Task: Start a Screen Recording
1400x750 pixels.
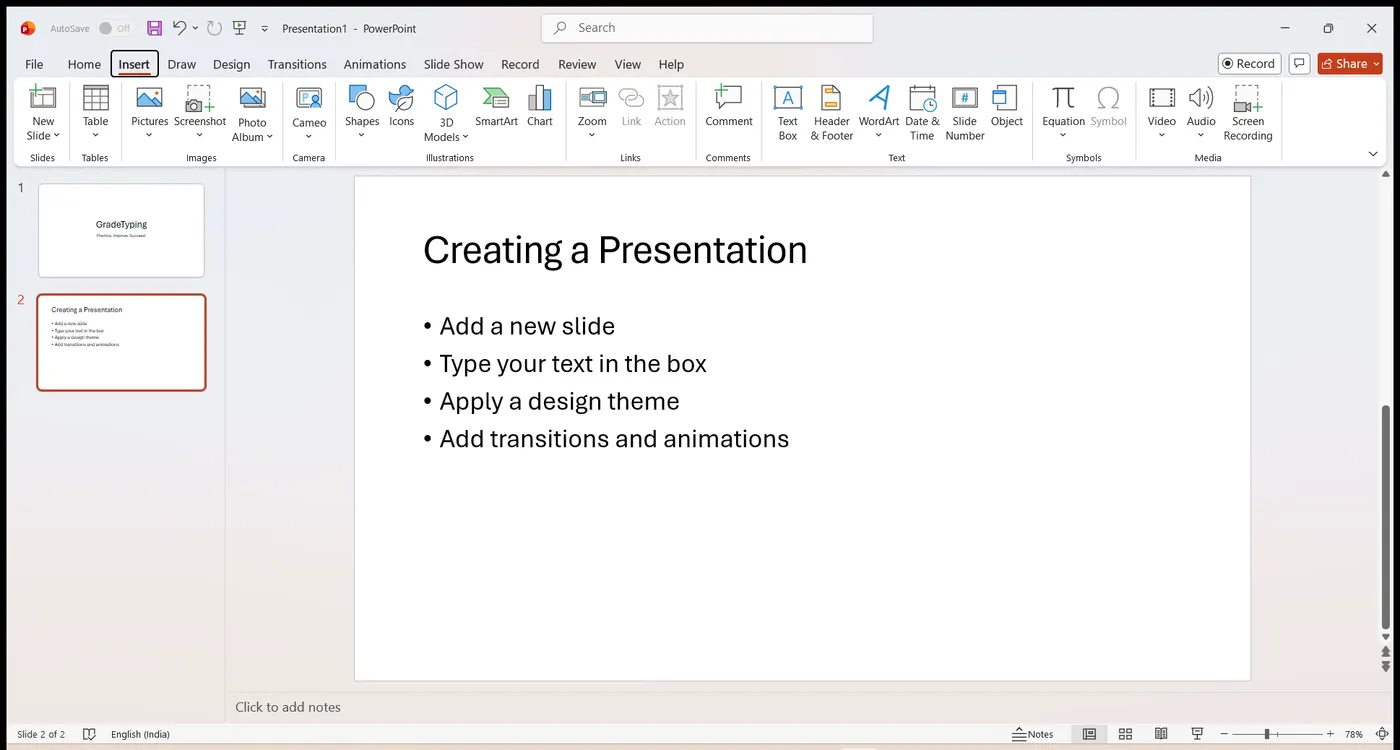Action: click(x=1248, y=112)
